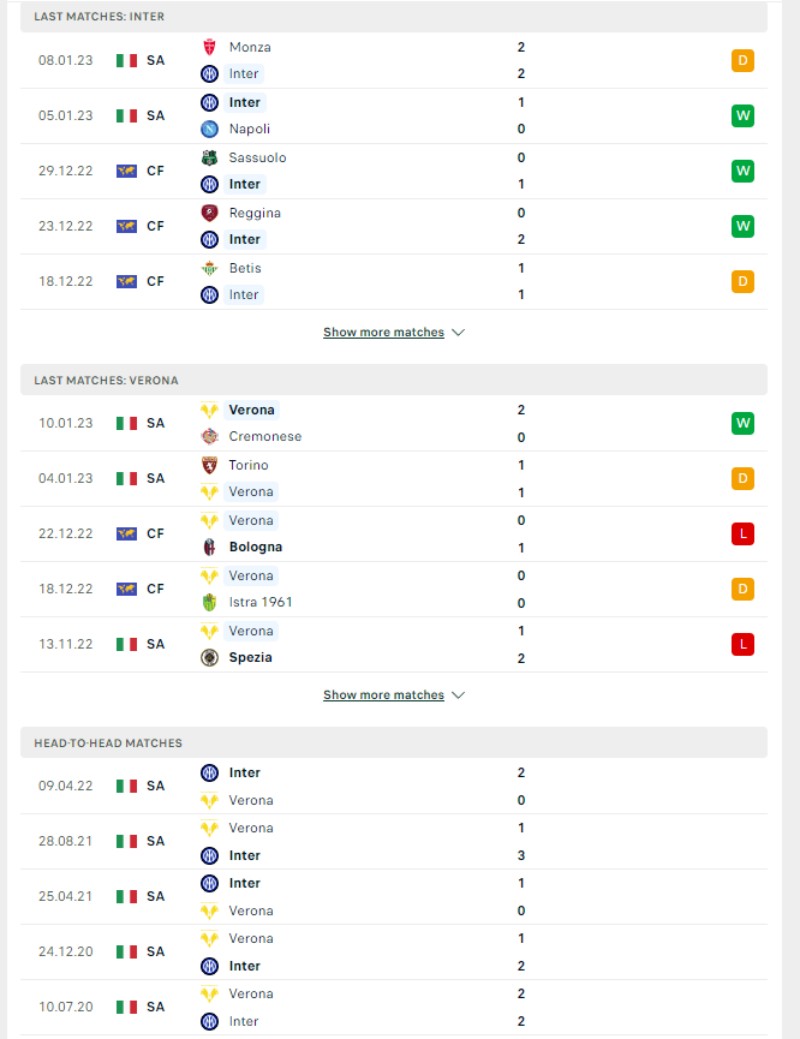Click the Reggina team badge
The image size is (800, 1039).
coord(209,213)
